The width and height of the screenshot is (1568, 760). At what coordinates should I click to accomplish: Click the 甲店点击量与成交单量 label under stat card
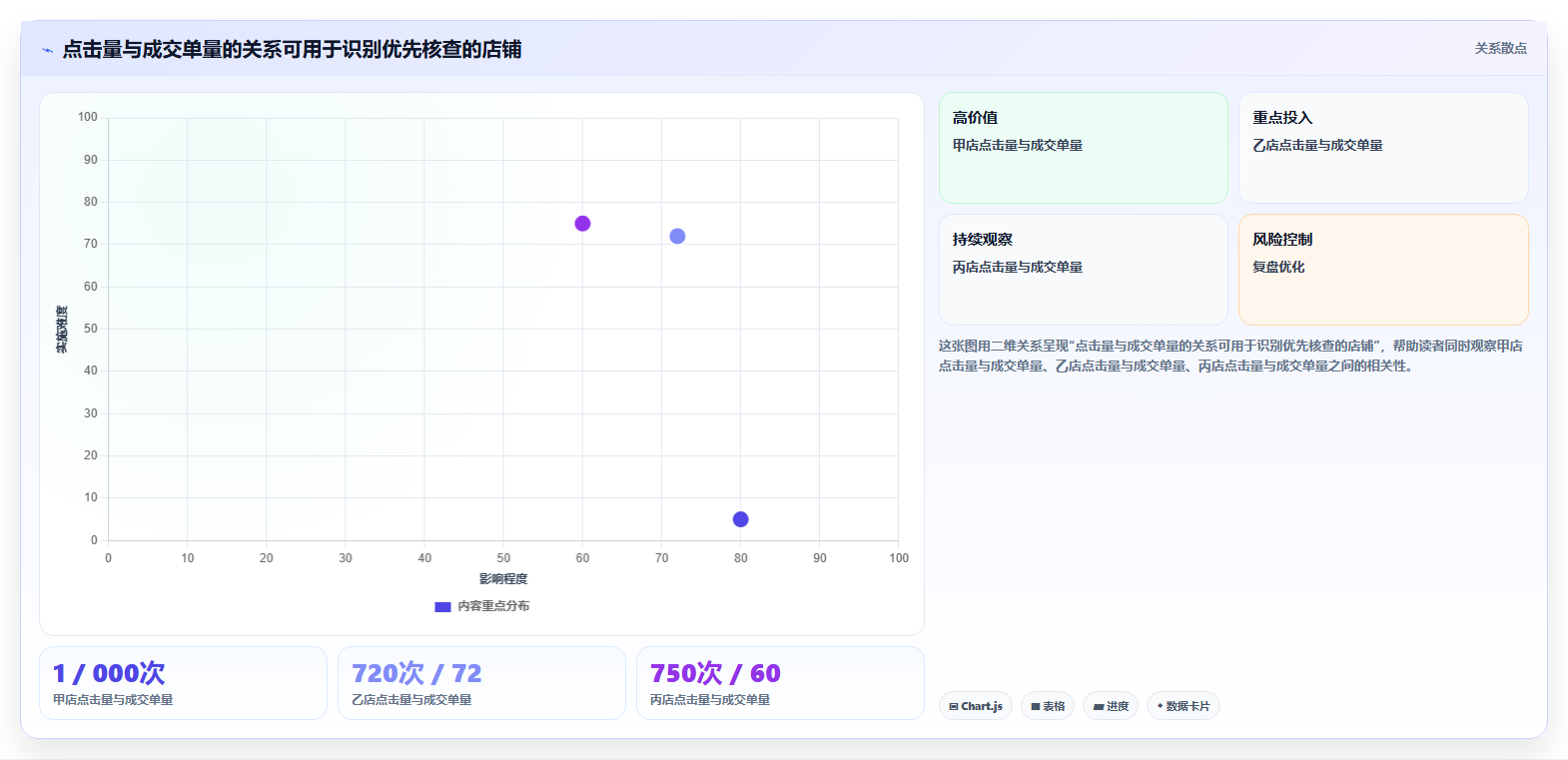(x=113, y=700)
